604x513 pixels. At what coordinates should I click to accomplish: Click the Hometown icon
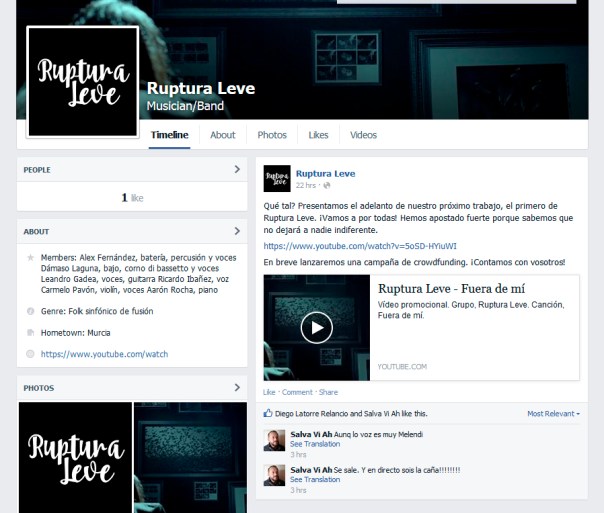(30, 332)
